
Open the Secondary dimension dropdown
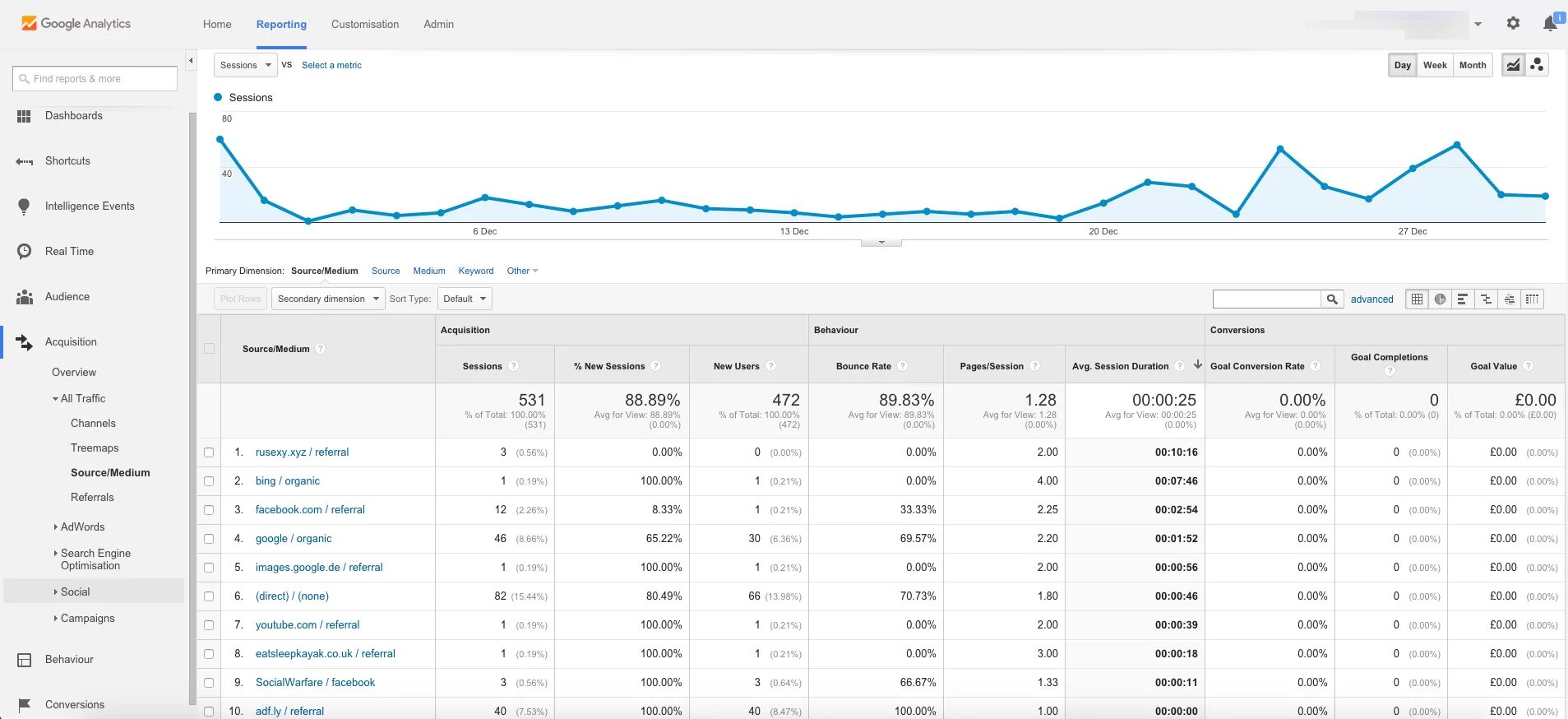coord(328,299)
